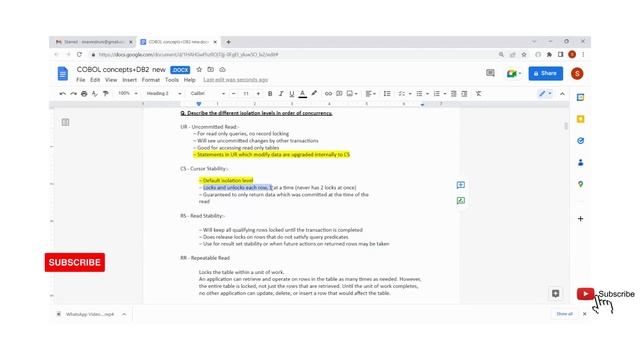Undo the last edit
This screenshot has height=360, width=640.
coord(62,94)
